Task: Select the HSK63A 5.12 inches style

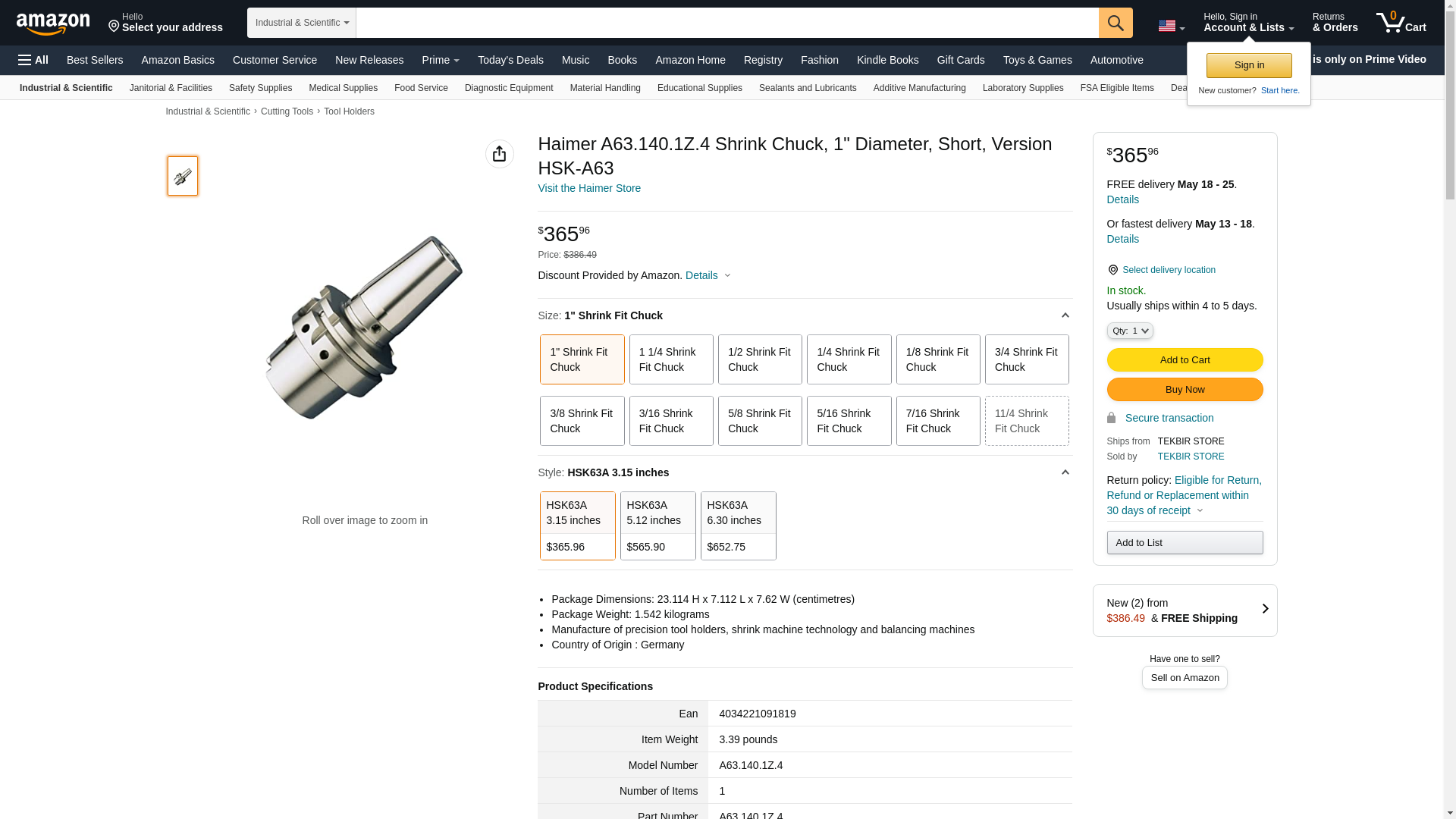Action: pos(657,526)
